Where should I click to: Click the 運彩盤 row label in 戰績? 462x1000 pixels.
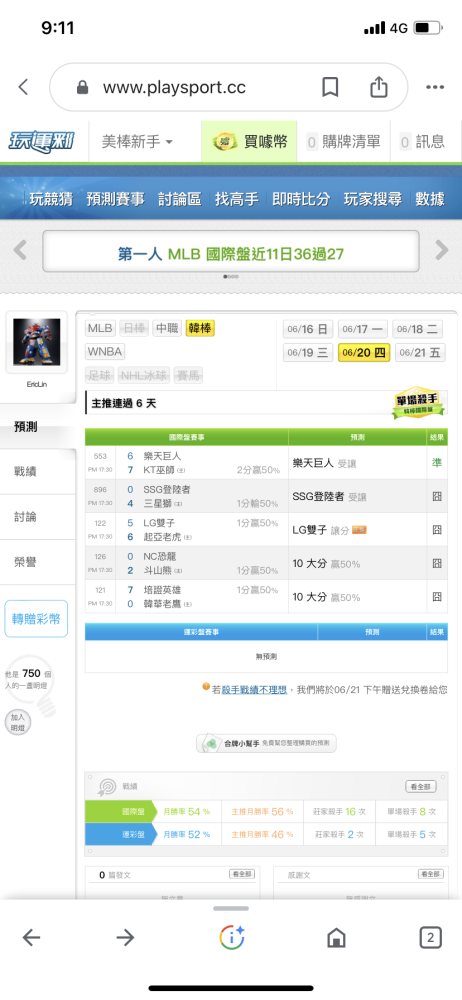point(119,834)
